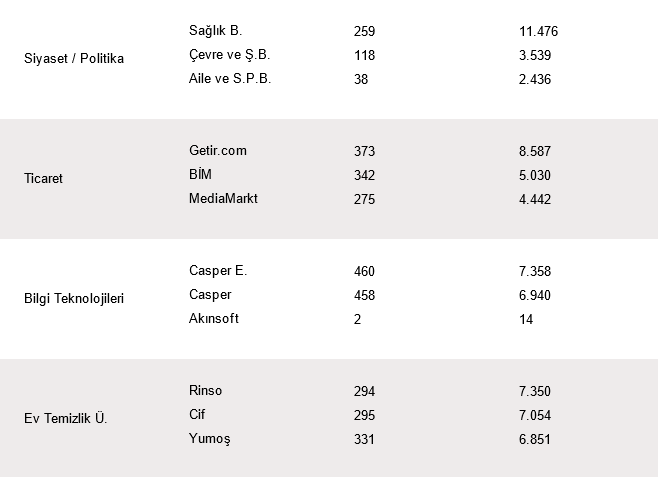Viewport: 658px width, 477px height.
Task: Select the value 6.851 next to Yumoş
Action: tap(535, 439)
